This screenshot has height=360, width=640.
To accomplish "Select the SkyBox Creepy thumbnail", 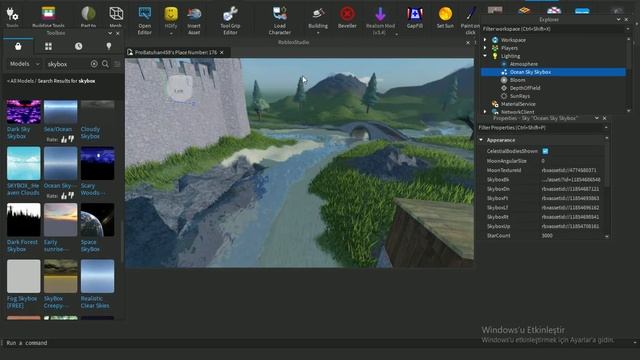I will pos(60,276).
